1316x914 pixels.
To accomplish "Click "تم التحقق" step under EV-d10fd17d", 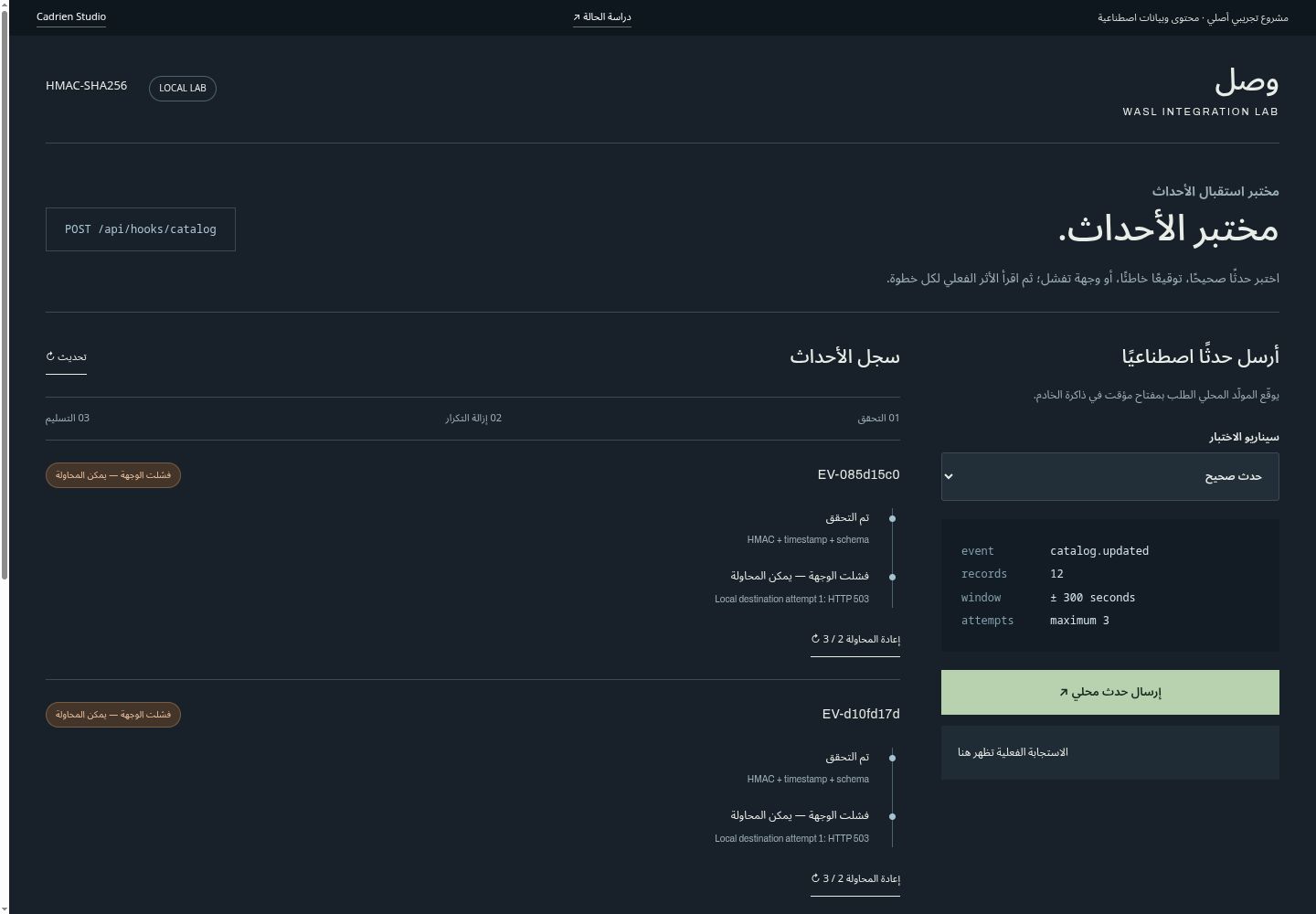I will point(847,757).
